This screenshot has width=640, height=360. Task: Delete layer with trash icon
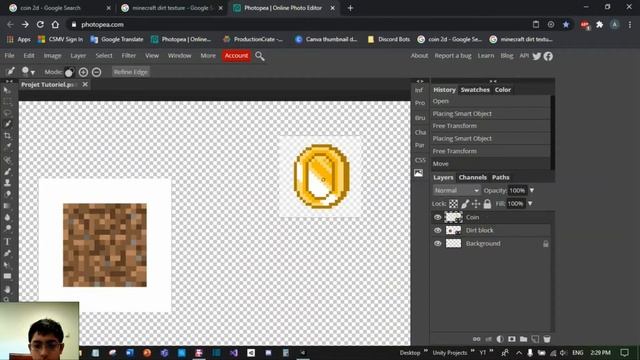[547, 339]
